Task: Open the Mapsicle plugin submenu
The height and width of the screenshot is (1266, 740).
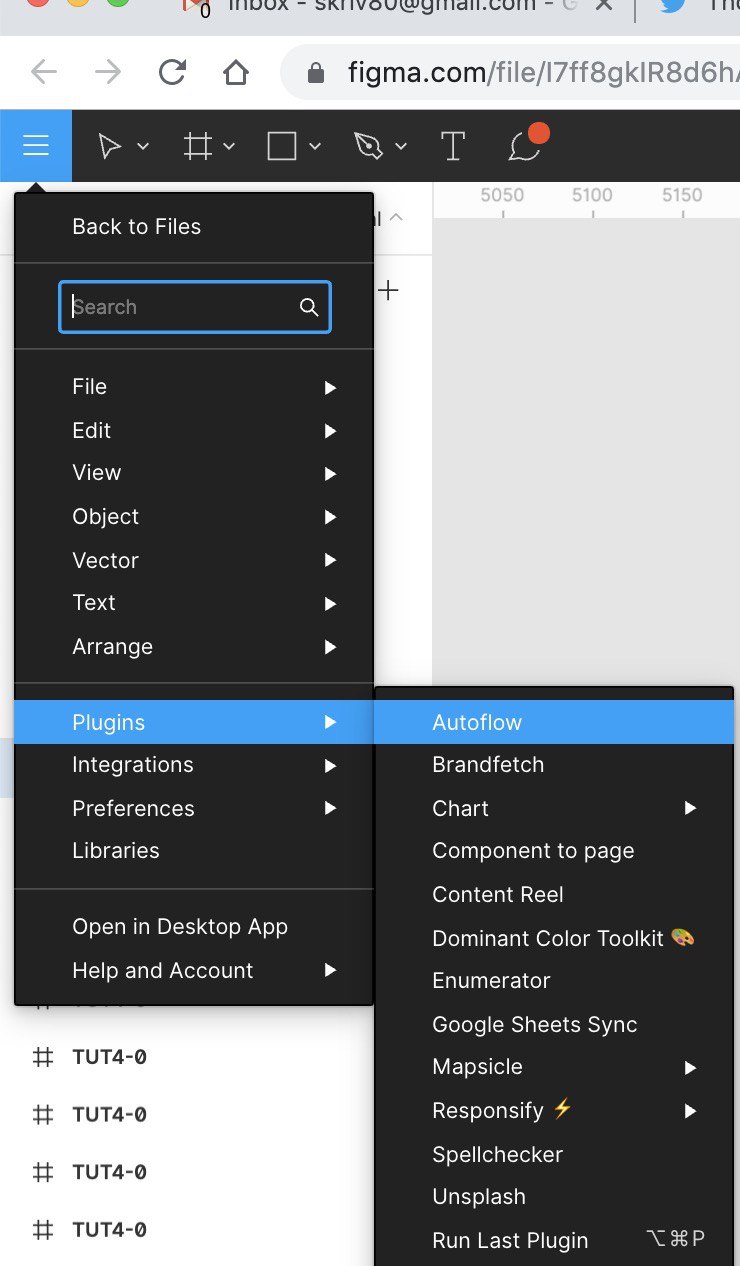Action: (554, 1067)
